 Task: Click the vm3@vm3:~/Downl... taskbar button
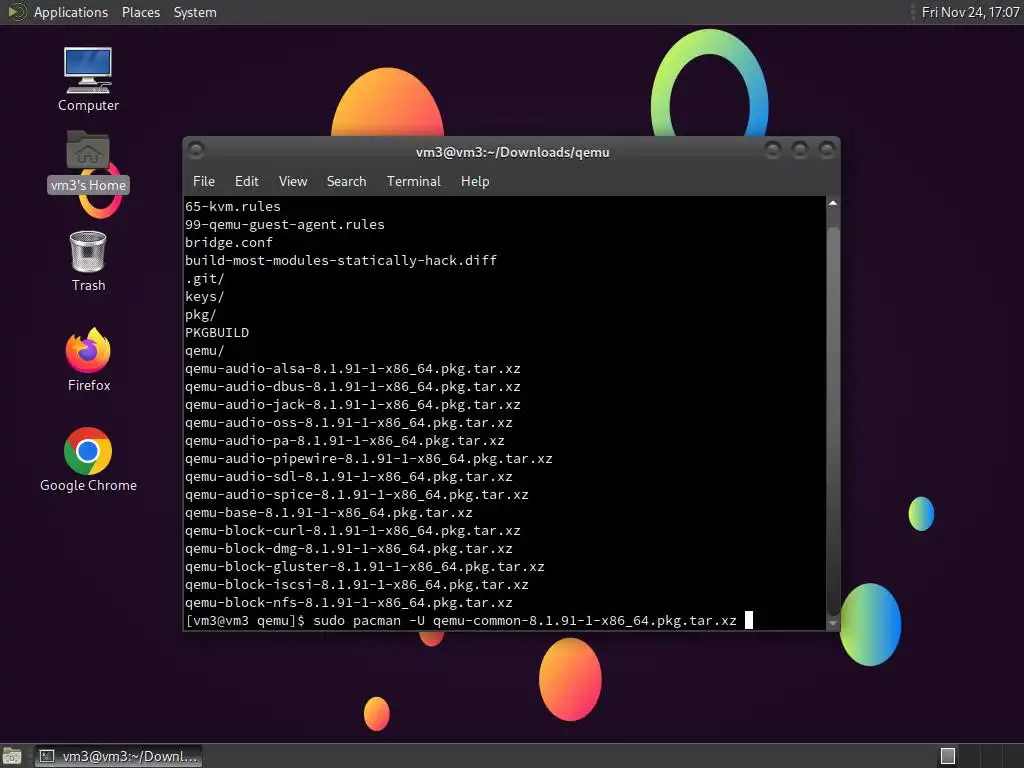tap(118, 756)
